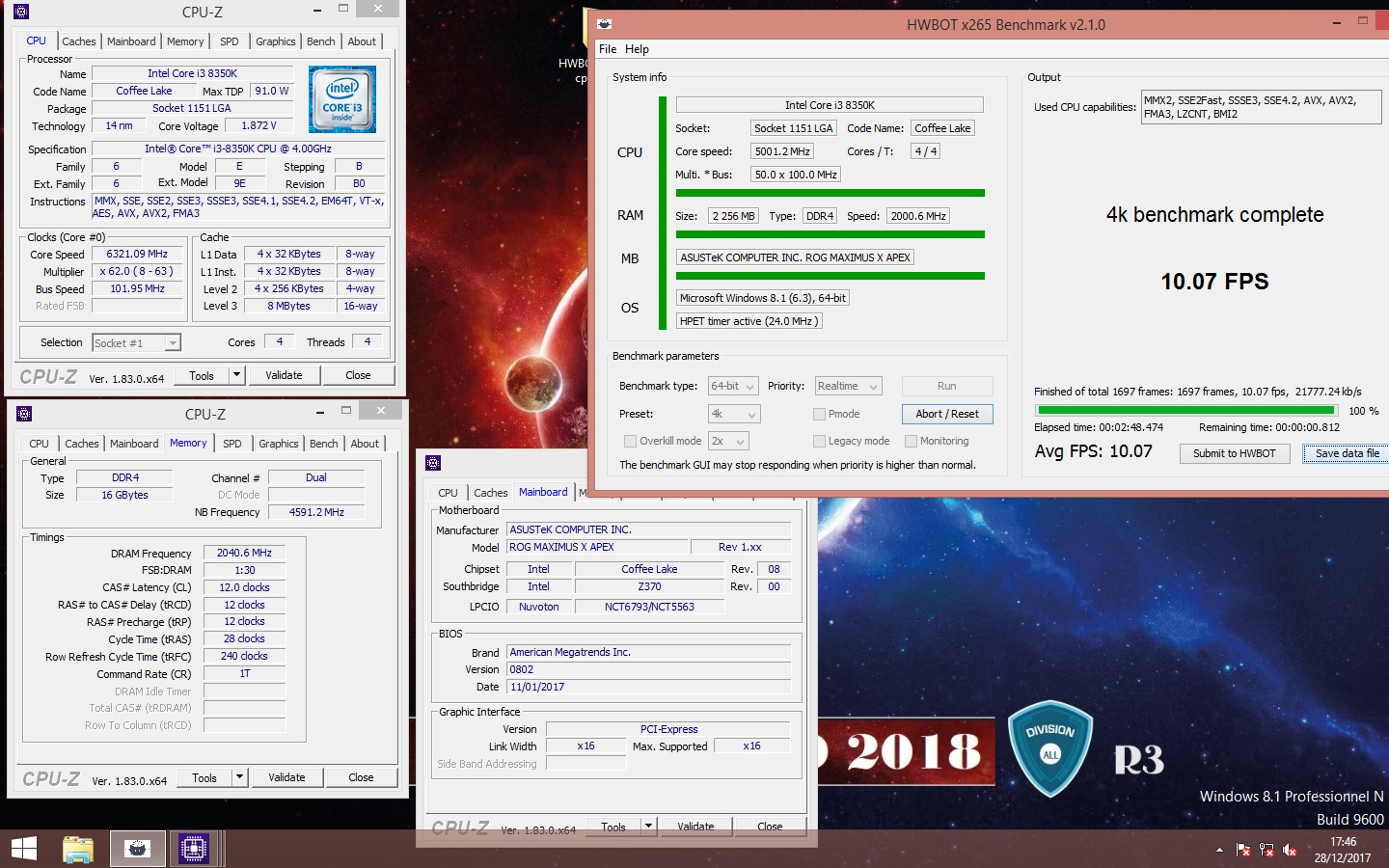Switch to Graphics tab in Memory CPU-Z window
This screenshot has width=1389, height=868.
tap(279, 444)
